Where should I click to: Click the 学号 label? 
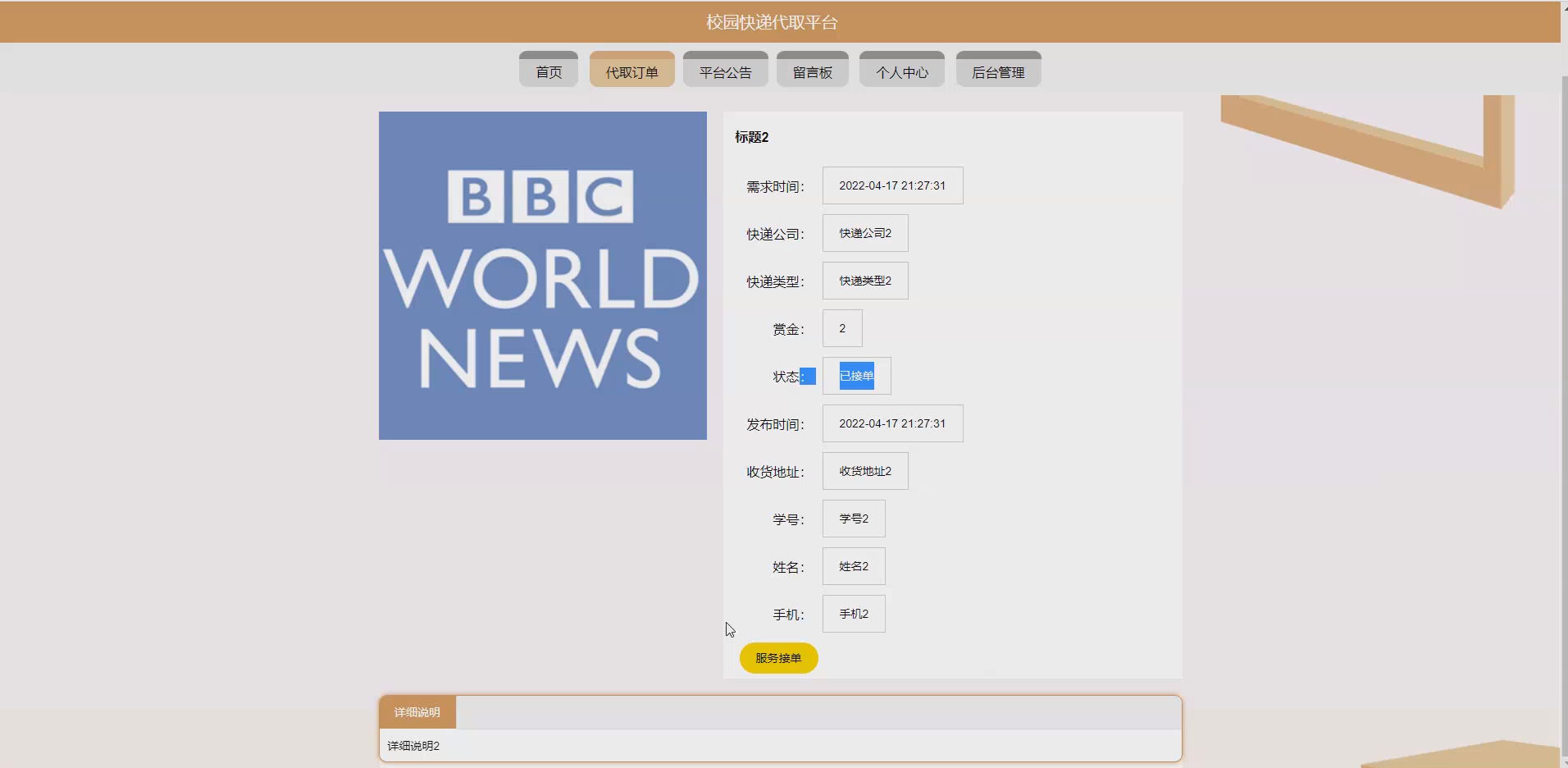point(787,519)
